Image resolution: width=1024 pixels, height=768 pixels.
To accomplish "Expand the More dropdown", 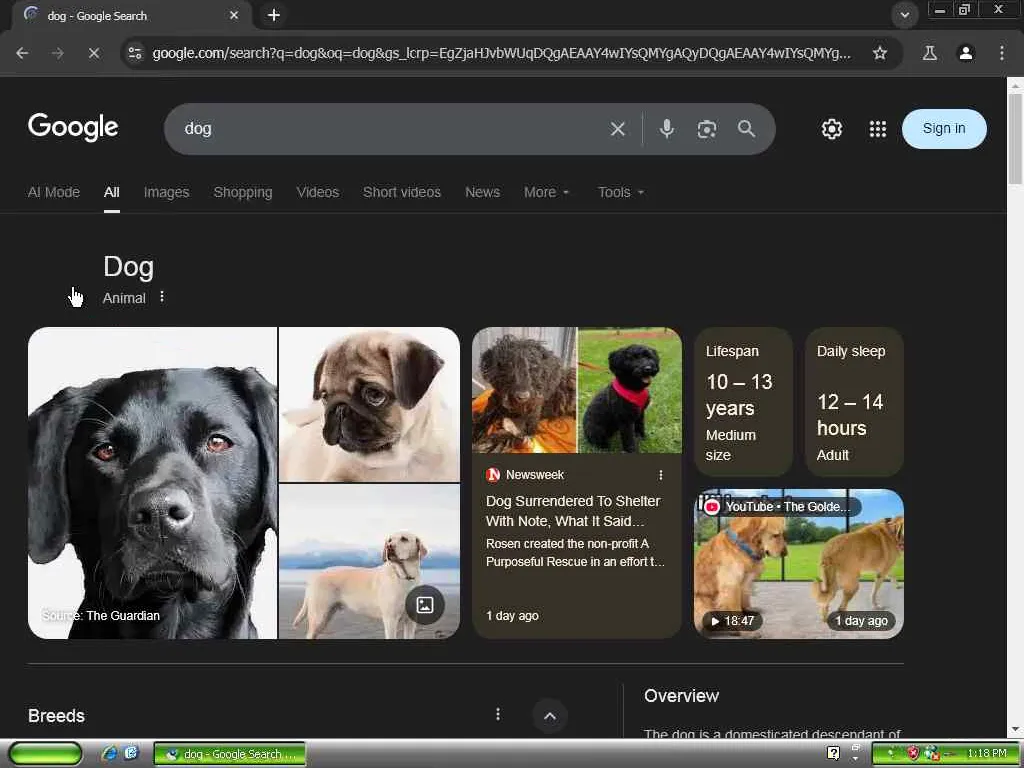I will tap(546, 192).
